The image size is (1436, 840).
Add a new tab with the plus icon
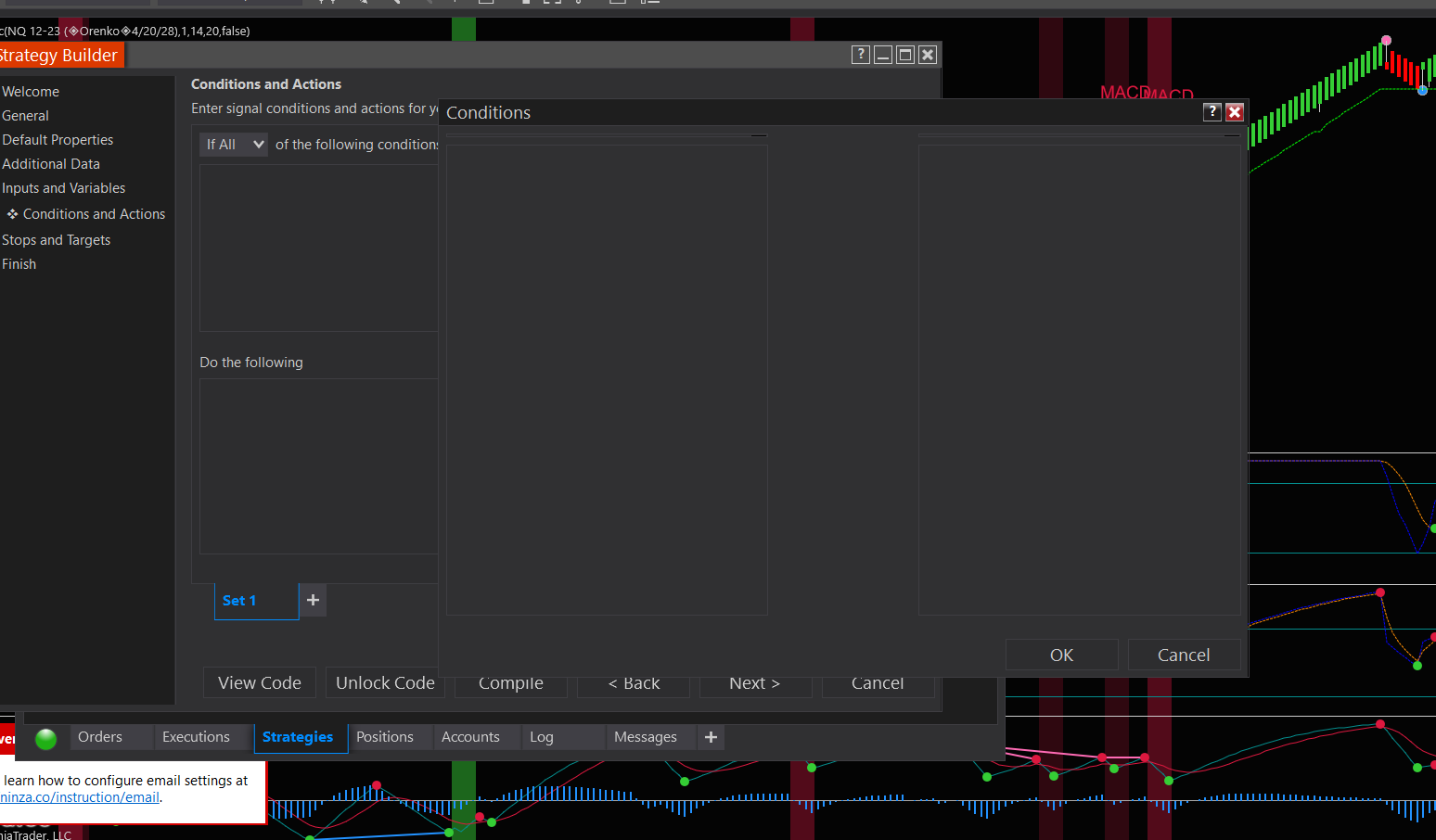tap(712, 737)
